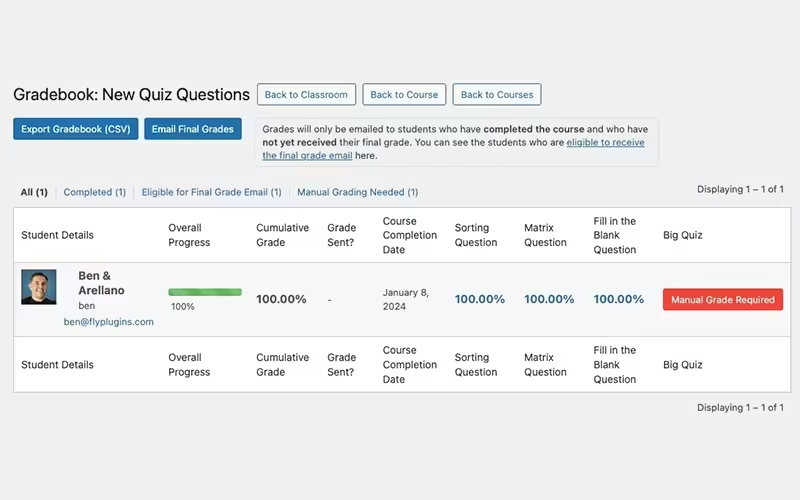Image resolution: width=800 pixels, height=500 pixels.
Task: Click the Back to Courses button
Action: point(497,95)
